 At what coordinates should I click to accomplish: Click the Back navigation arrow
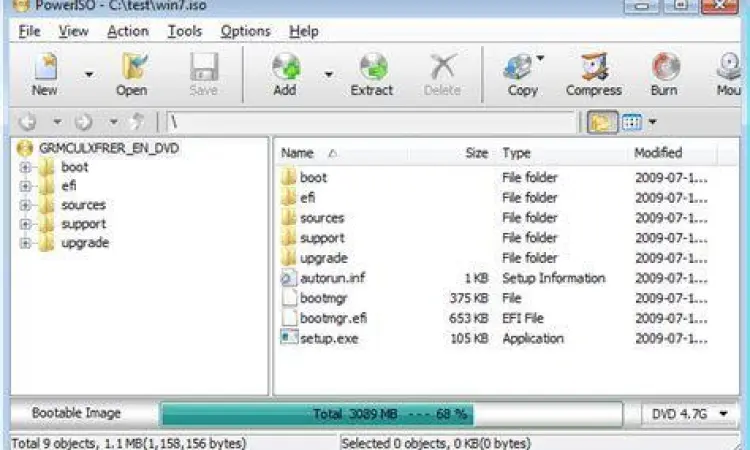28,122
